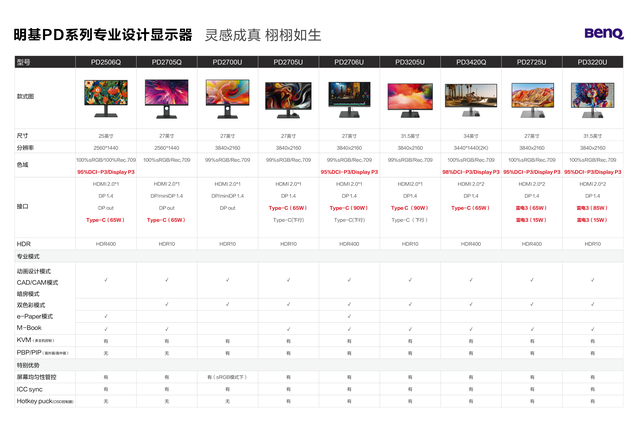
Task: Click the 款式图 row label
Action: coord(25,96)
